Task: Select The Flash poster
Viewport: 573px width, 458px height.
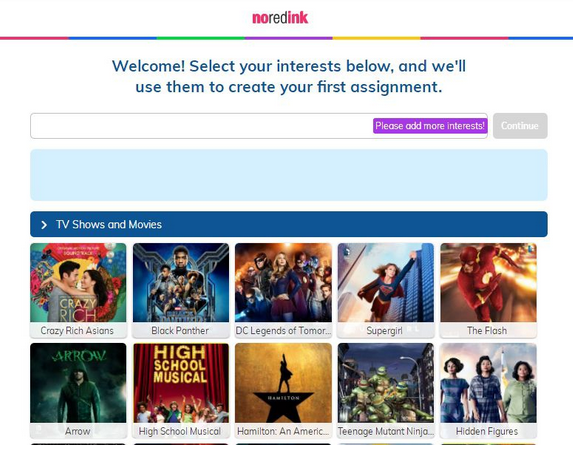Action: tap(488, 291)
